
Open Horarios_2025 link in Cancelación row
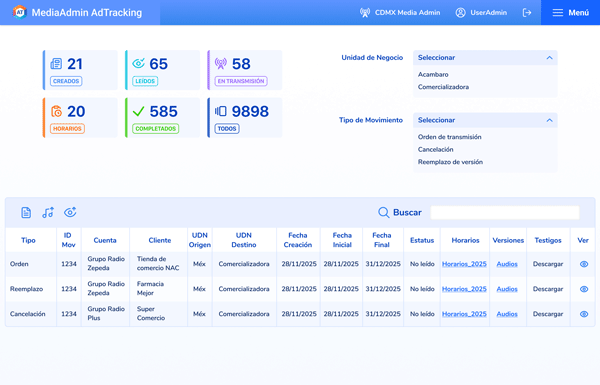tap(464, 314)
